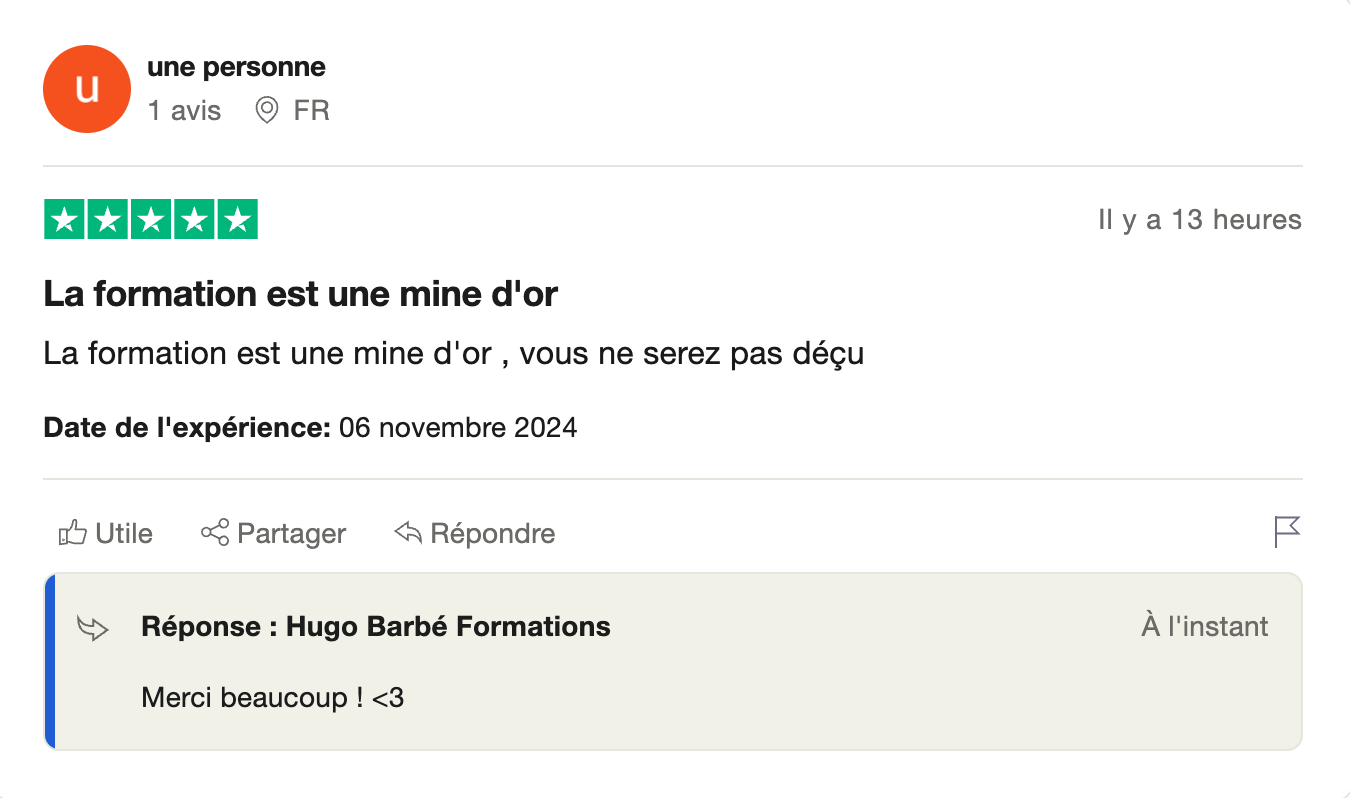Click the arrow icon in the company response

(93, 628)
